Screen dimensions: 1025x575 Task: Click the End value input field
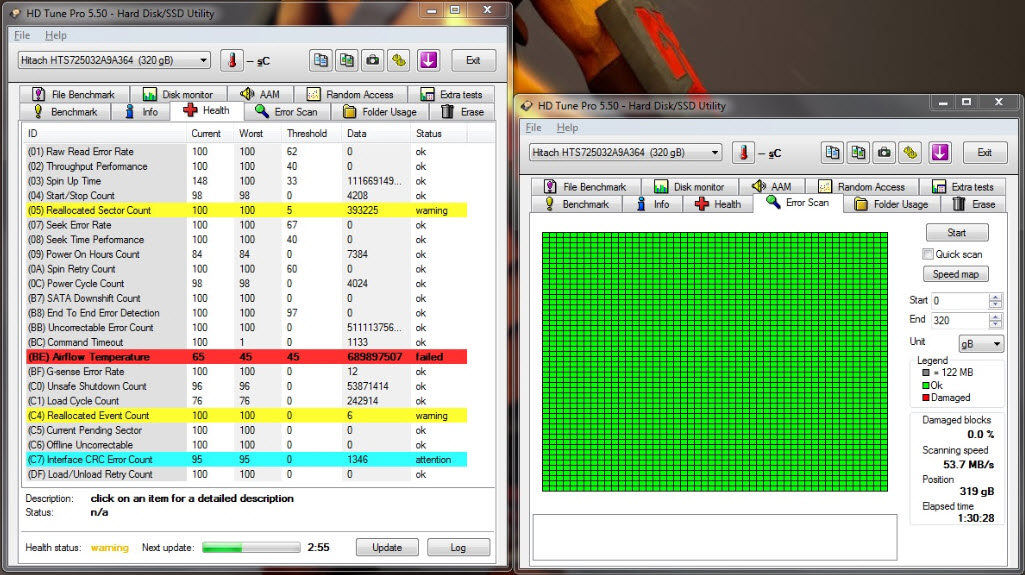click(960, 320)
